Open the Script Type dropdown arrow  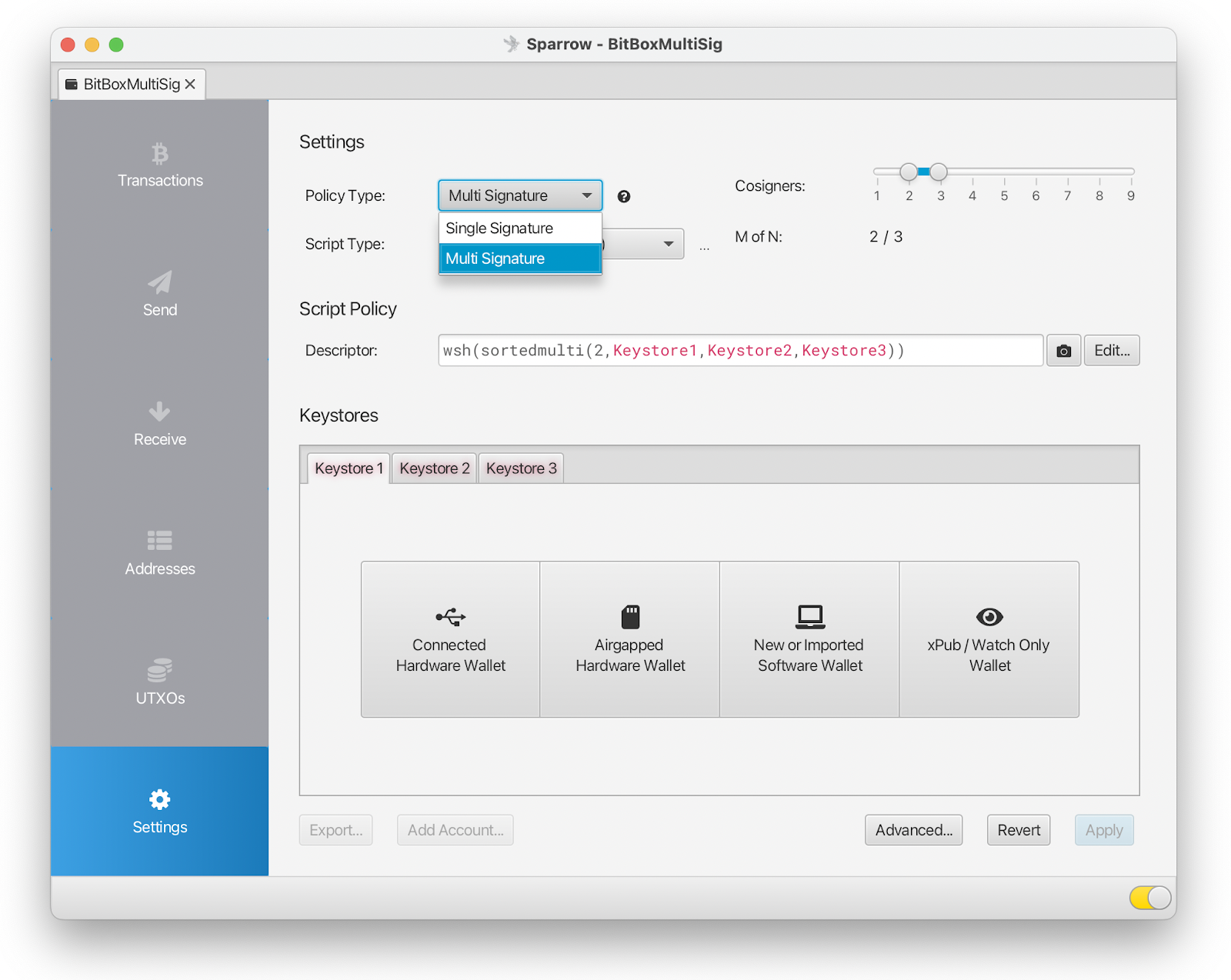coord(669,244)
